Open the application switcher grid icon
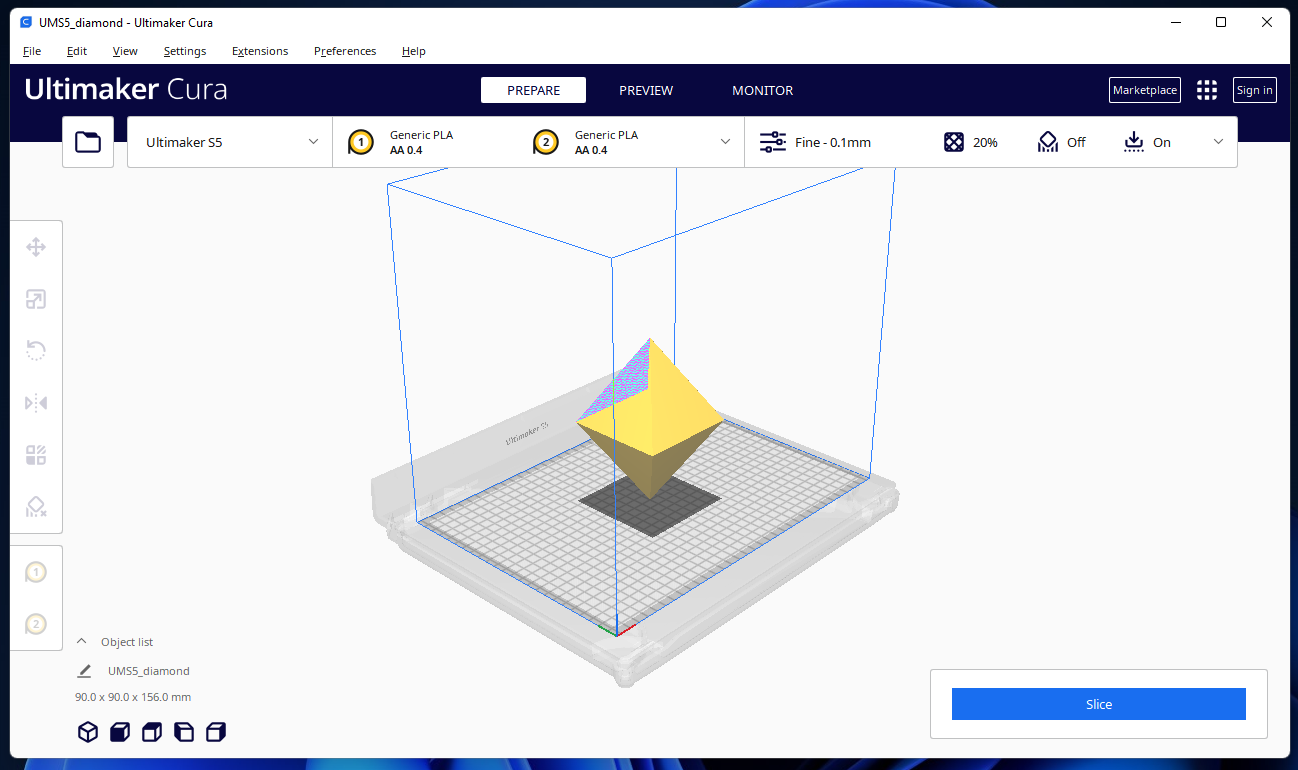Screen dimensions: 1298x770 coord(1207,90)
